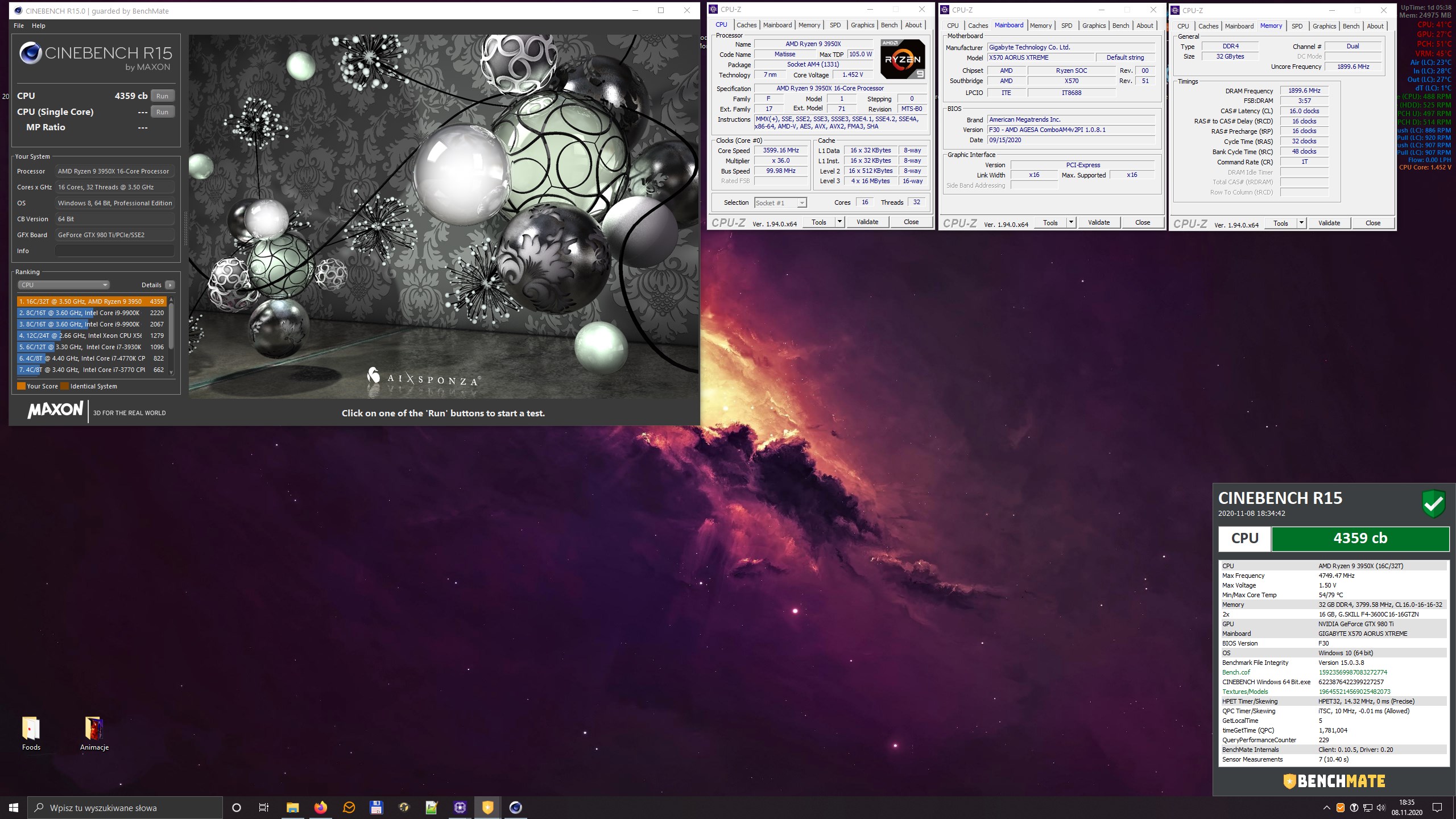The width and height of the screenshot is (1456, 819).
Task: Open Cinebench File menu
Action: [19, 26]
